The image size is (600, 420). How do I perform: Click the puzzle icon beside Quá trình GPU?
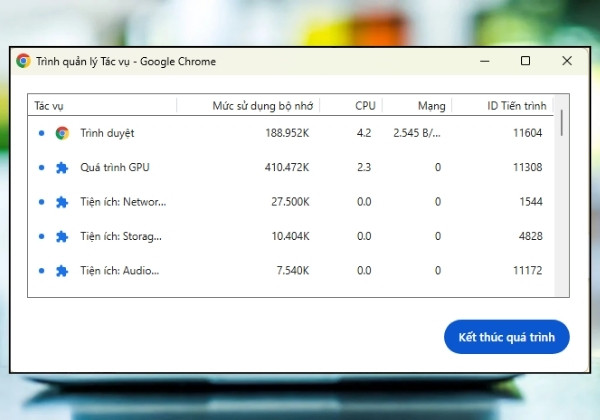tap(62, 168)
